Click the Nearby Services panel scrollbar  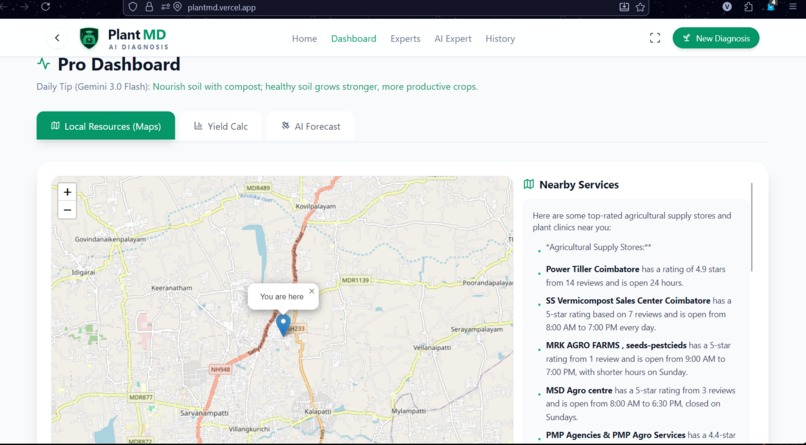coord(752,227)
